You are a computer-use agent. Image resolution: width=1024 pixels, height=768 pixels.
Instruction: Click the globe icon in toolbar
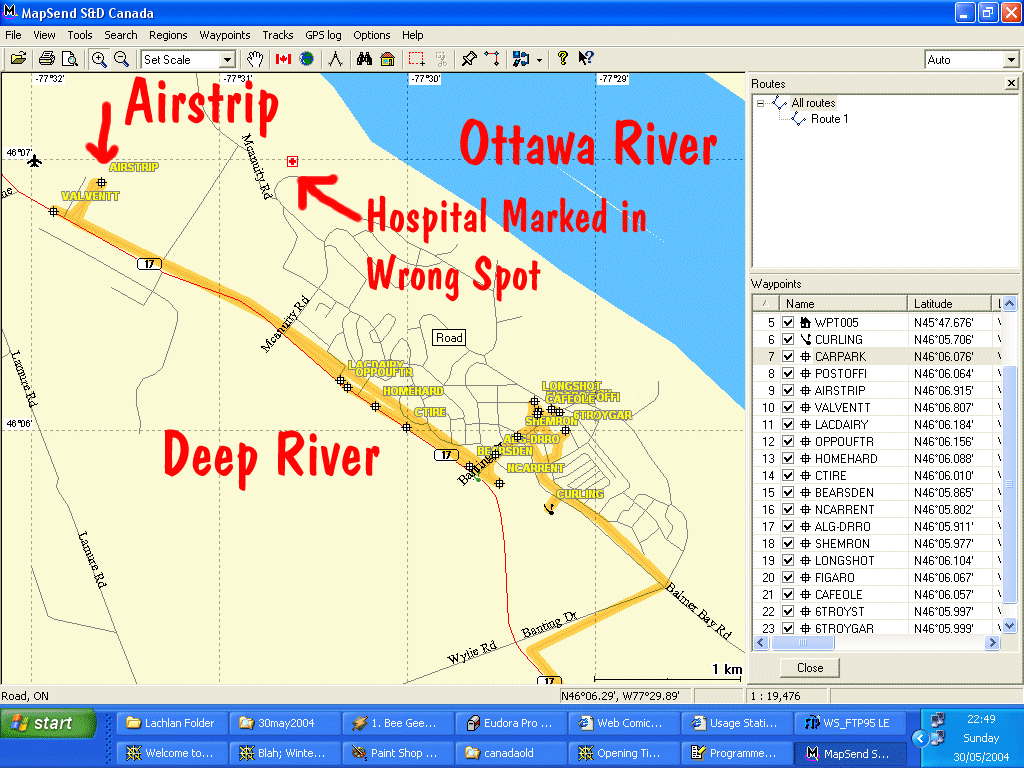point(306,59)
